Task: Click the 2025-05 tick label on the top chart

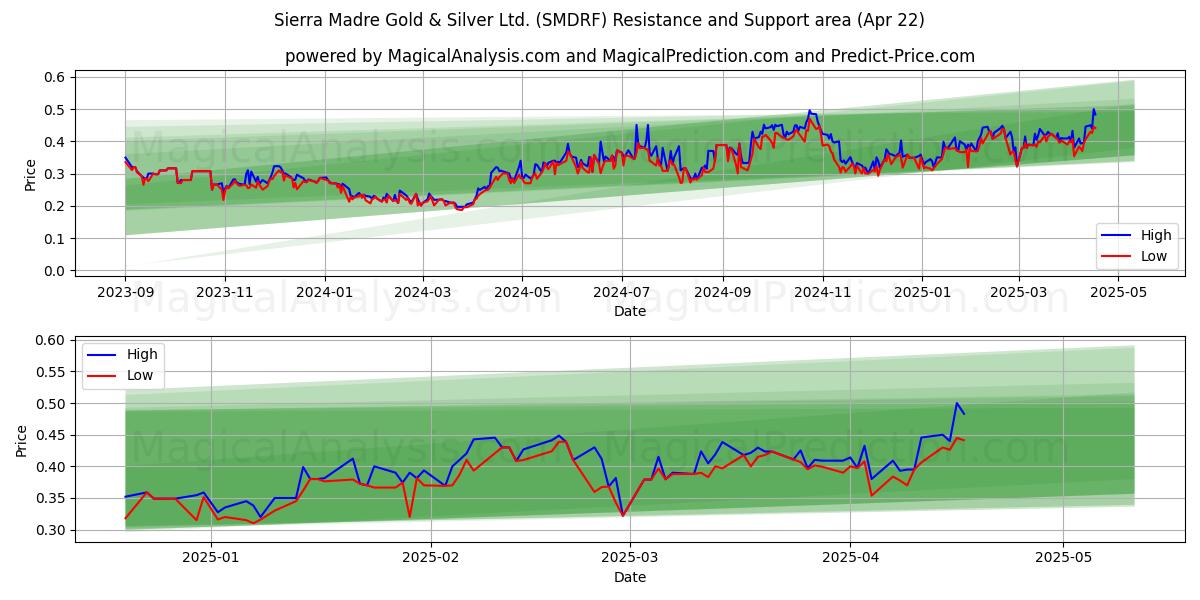Action: pyautogui.click(x=1117, y=292)
